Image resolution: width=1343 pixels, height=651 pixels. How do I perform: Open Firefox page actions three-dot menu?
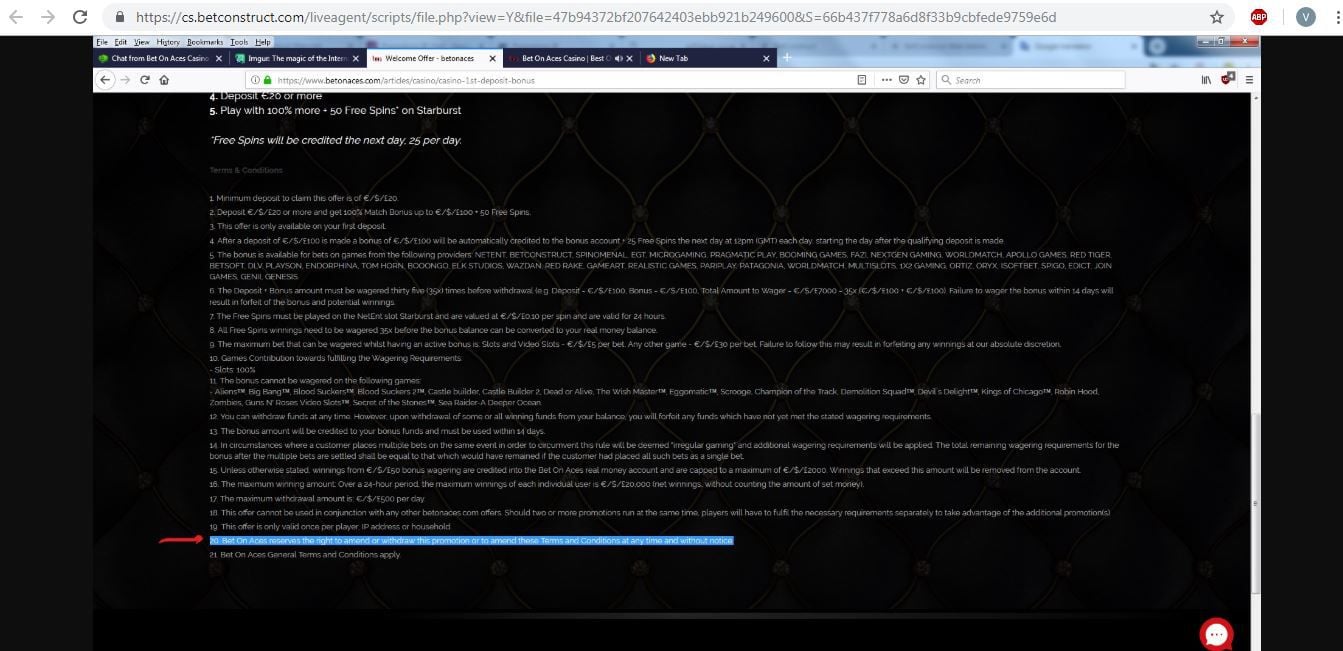886,80
